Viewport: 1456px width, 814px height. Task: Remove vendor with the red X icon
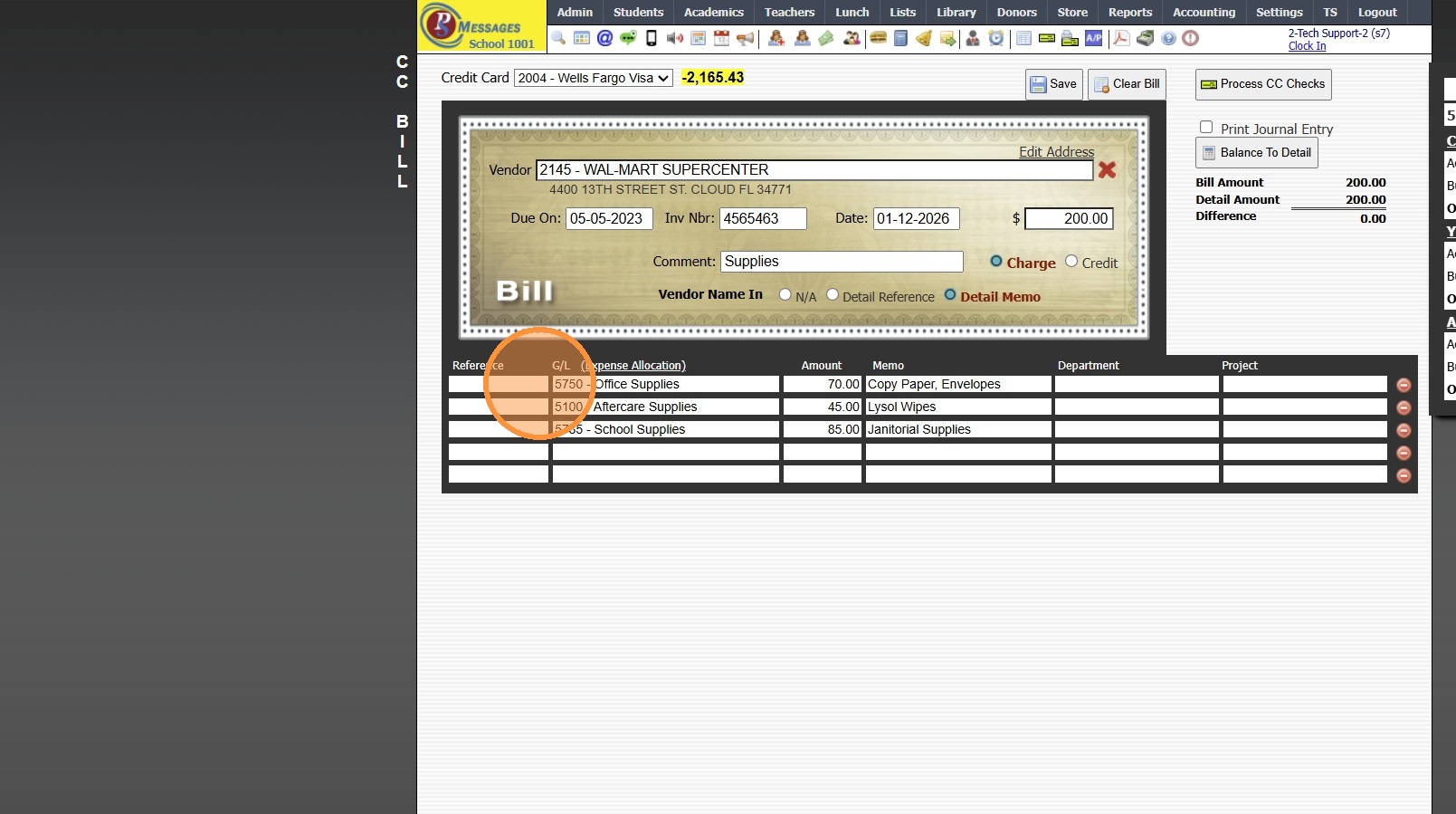click(x=1107, y=169)
